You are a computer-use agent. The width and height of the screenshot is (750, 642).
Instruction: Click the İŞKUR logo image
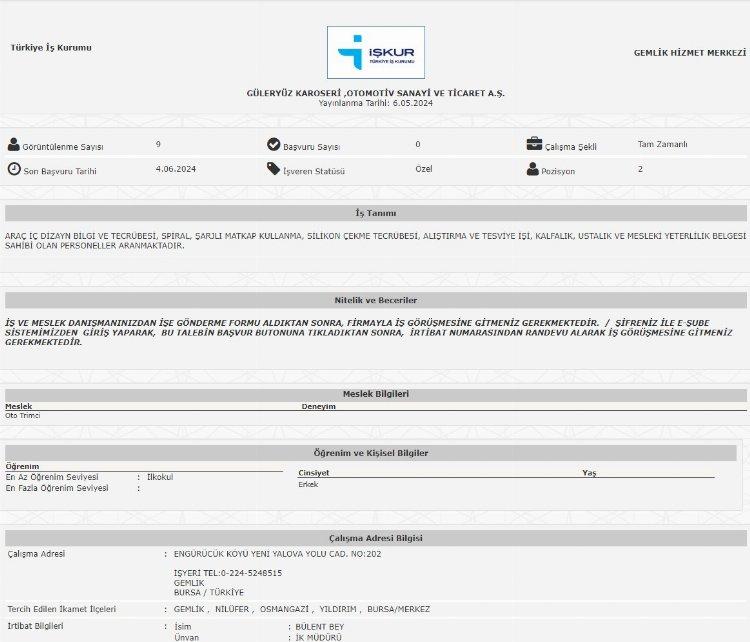[x=375, y=53]
